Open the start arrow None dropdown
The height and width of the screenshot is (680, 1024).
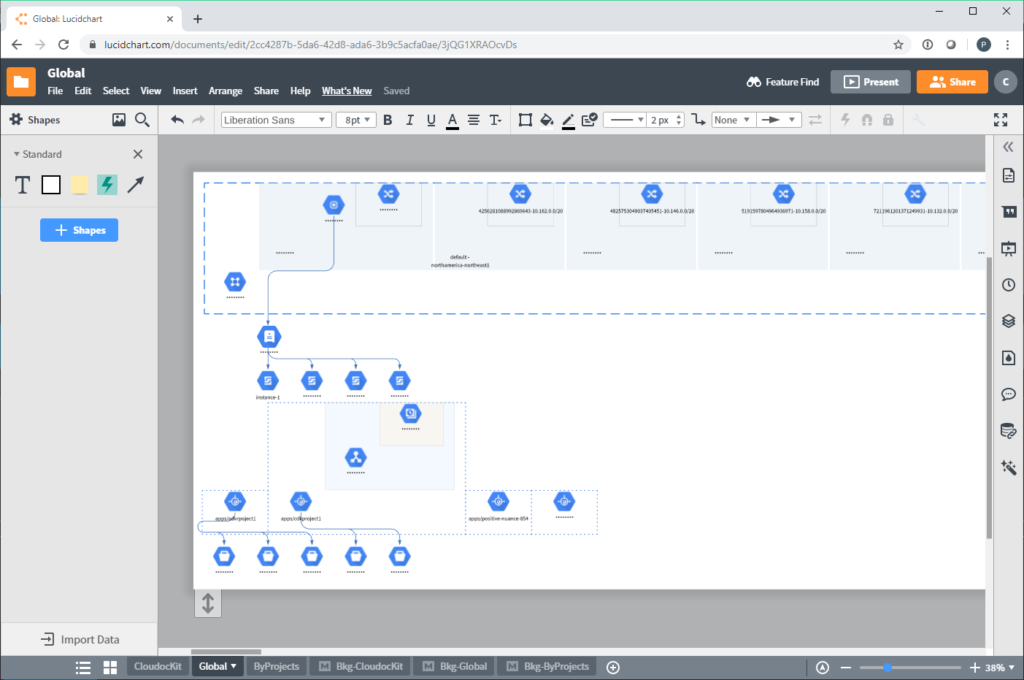click(733, 120)
